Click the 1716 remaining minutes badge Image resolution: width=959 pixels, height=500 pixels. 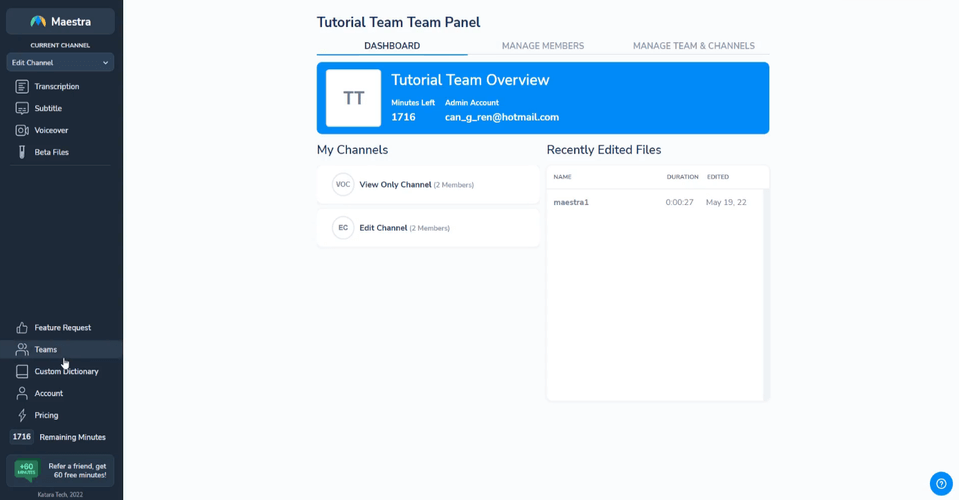[x=22, y=437]
